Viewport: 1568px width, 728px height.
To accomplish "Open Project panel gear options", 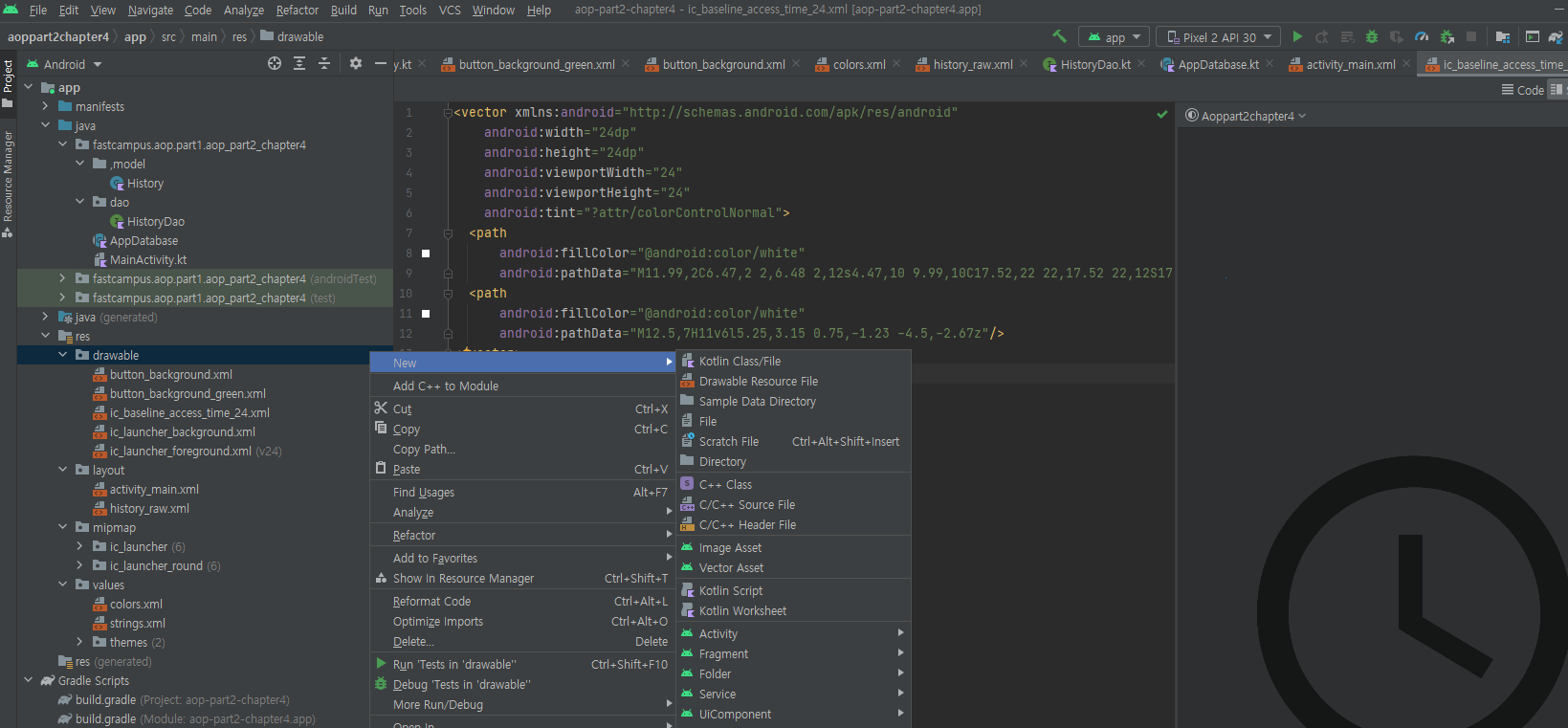I will point(356,63).
